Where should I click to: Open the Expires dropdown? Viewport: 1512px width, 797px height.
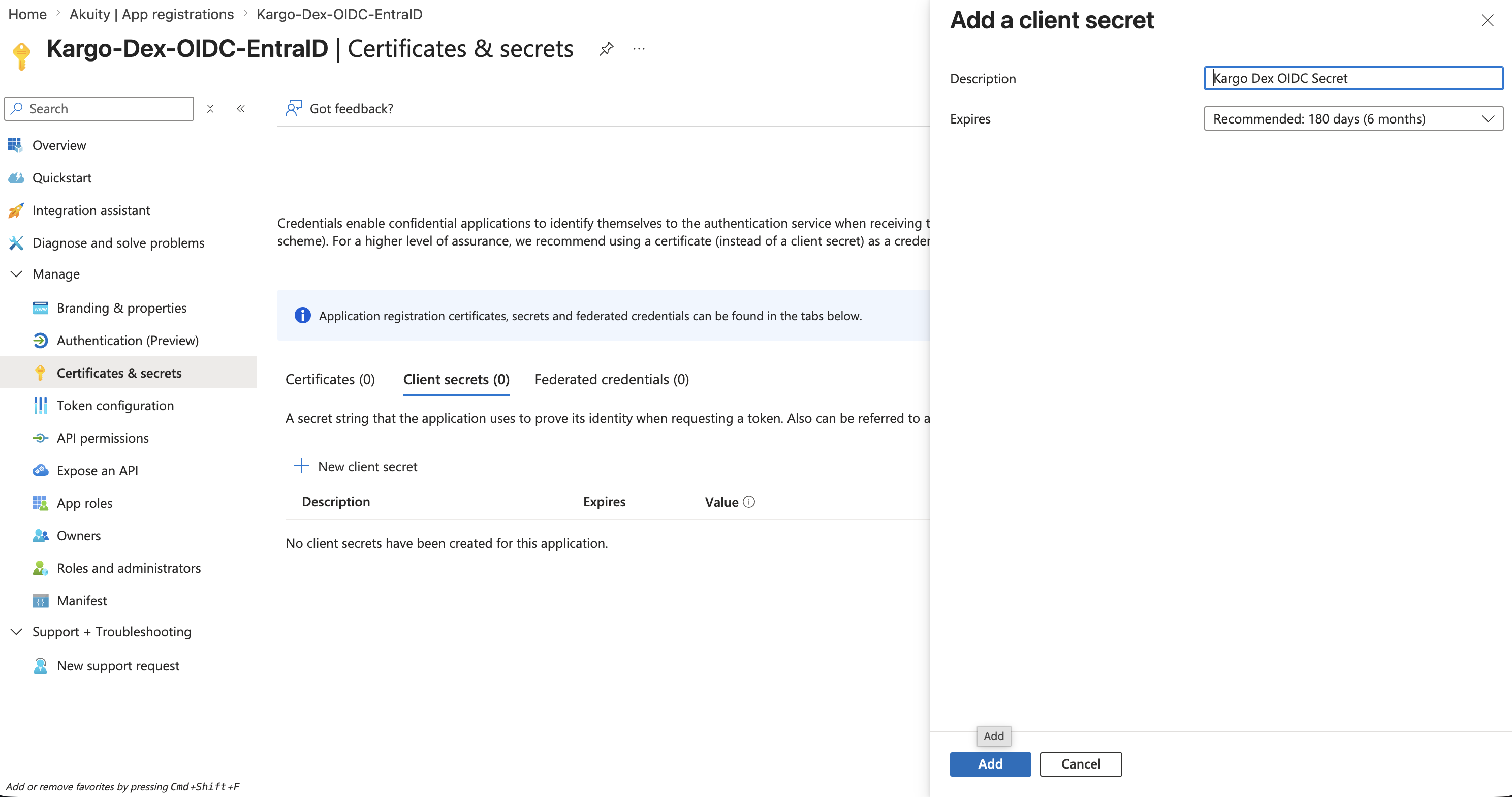(x=1353, y=118)
